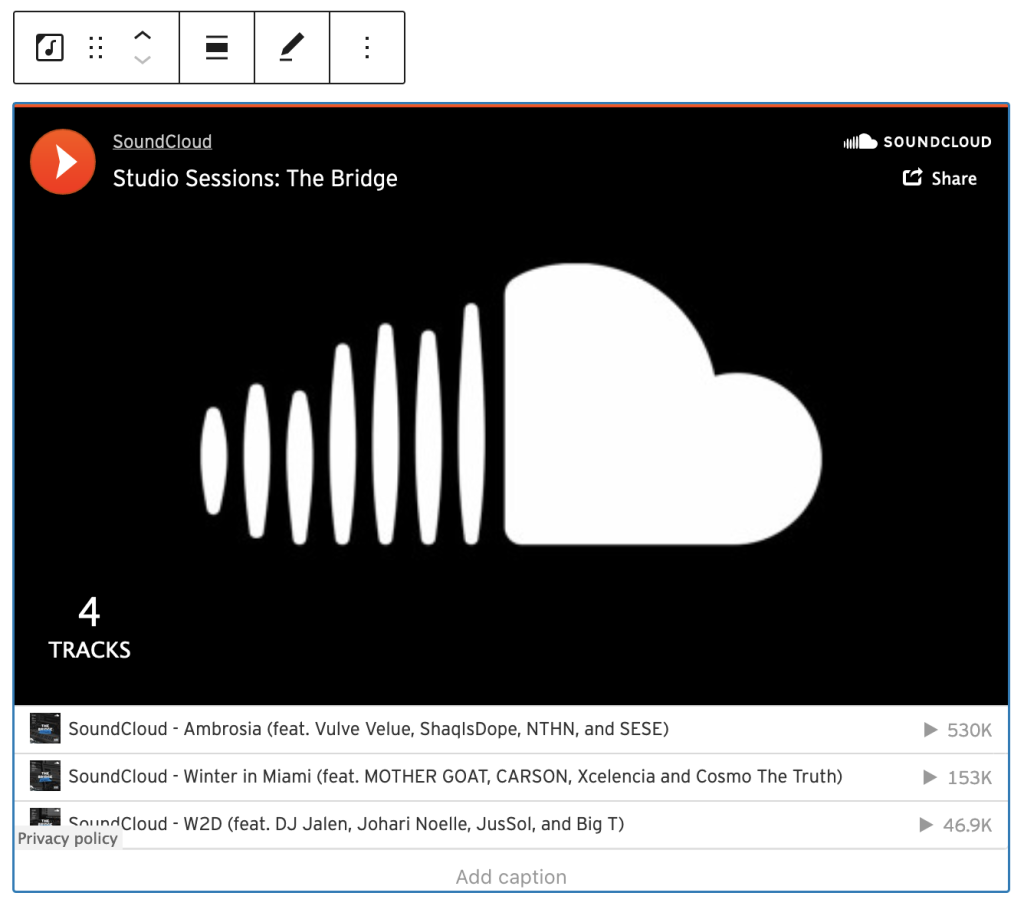Click the Studio Sessions: The Bridge title
Viewport: 1024px width, 906px height.
pos(255,178)
